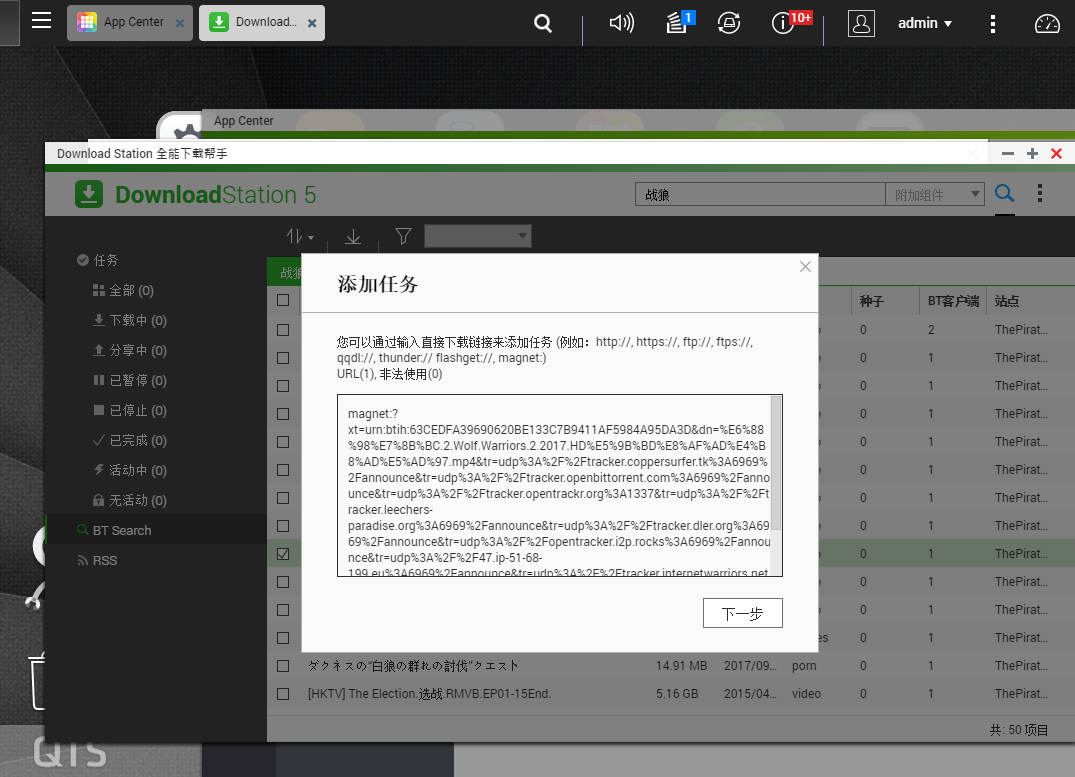Image resolution: width=1075 pixels, height=777 pixels.
Task: Check the [HKTV] The Election row checkbox
Action: click(x=283, y=694)
